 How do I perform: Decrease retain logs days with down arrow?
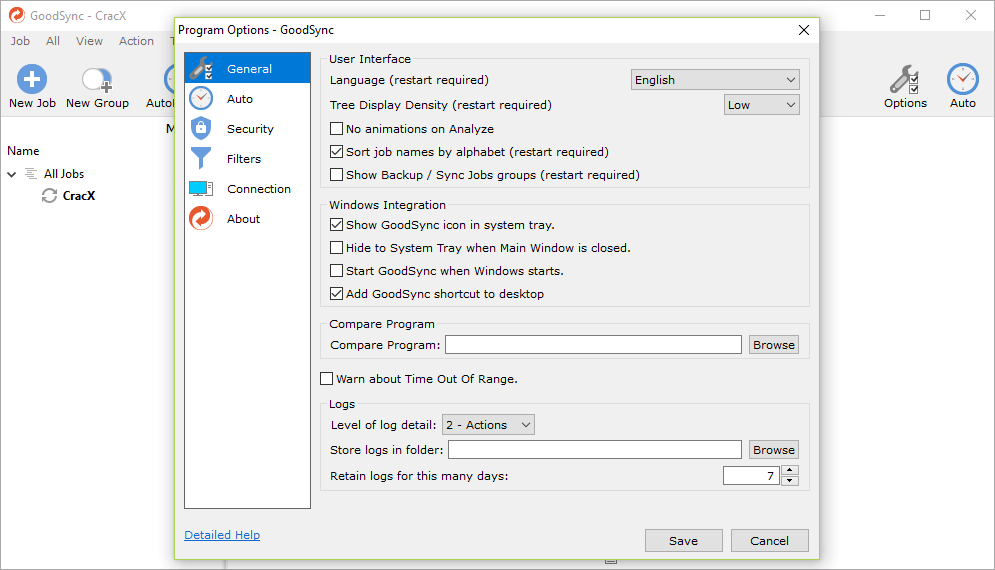tap(789, 481)
